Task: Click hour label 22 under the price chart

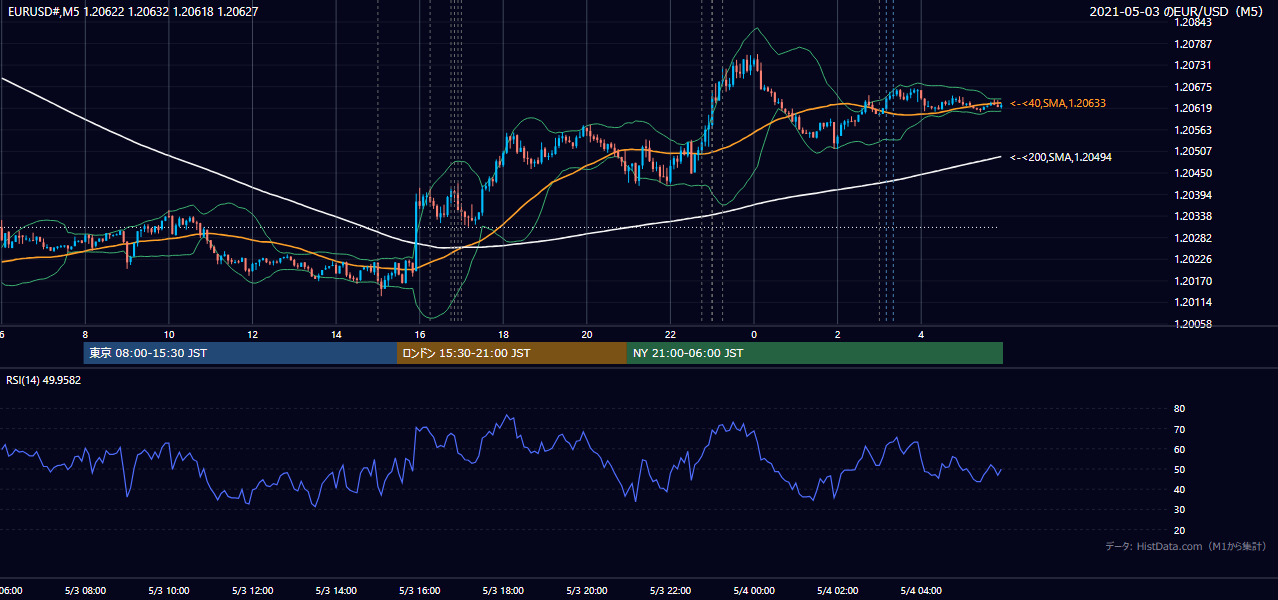Action: [670, 334]
